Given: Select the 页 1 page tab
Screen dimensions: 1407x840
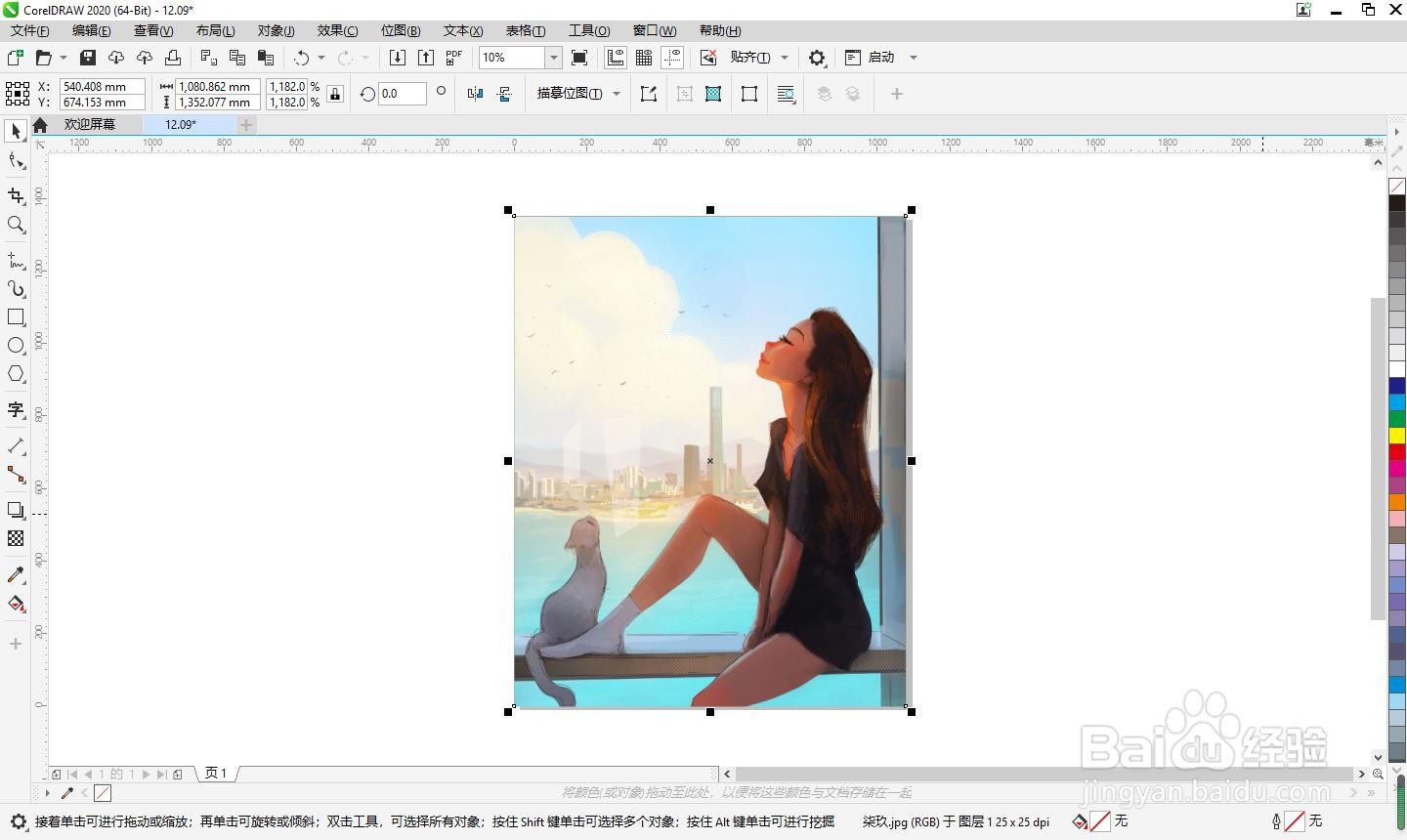Looking at the screenshot, I should [216, 774].
